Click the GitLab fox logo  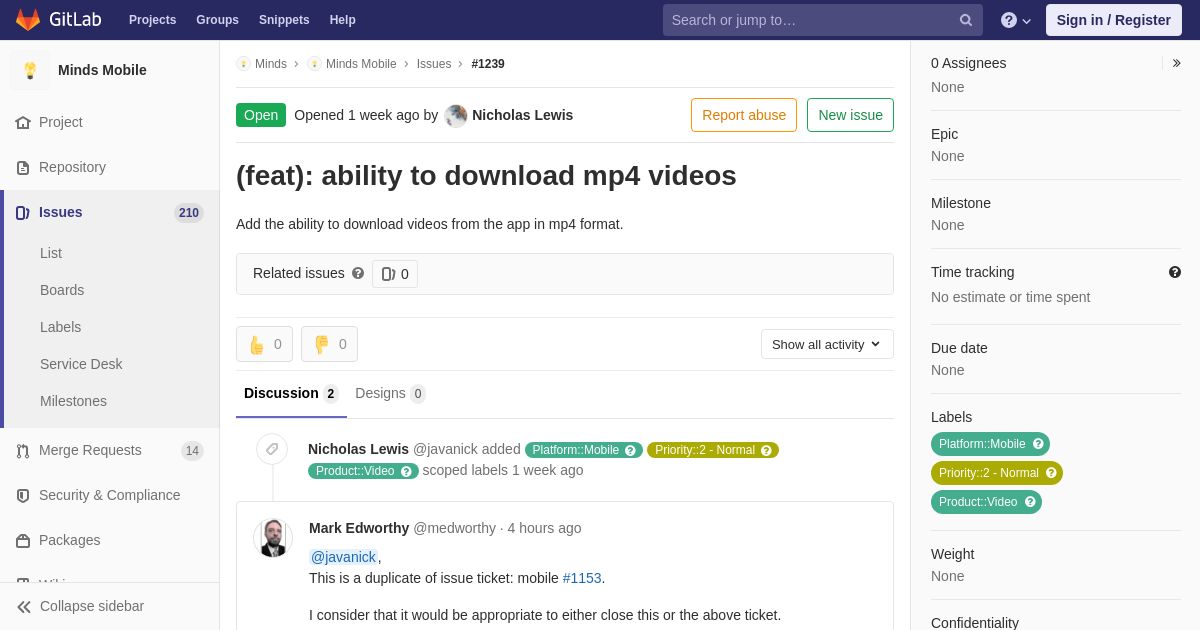(28, 20)
